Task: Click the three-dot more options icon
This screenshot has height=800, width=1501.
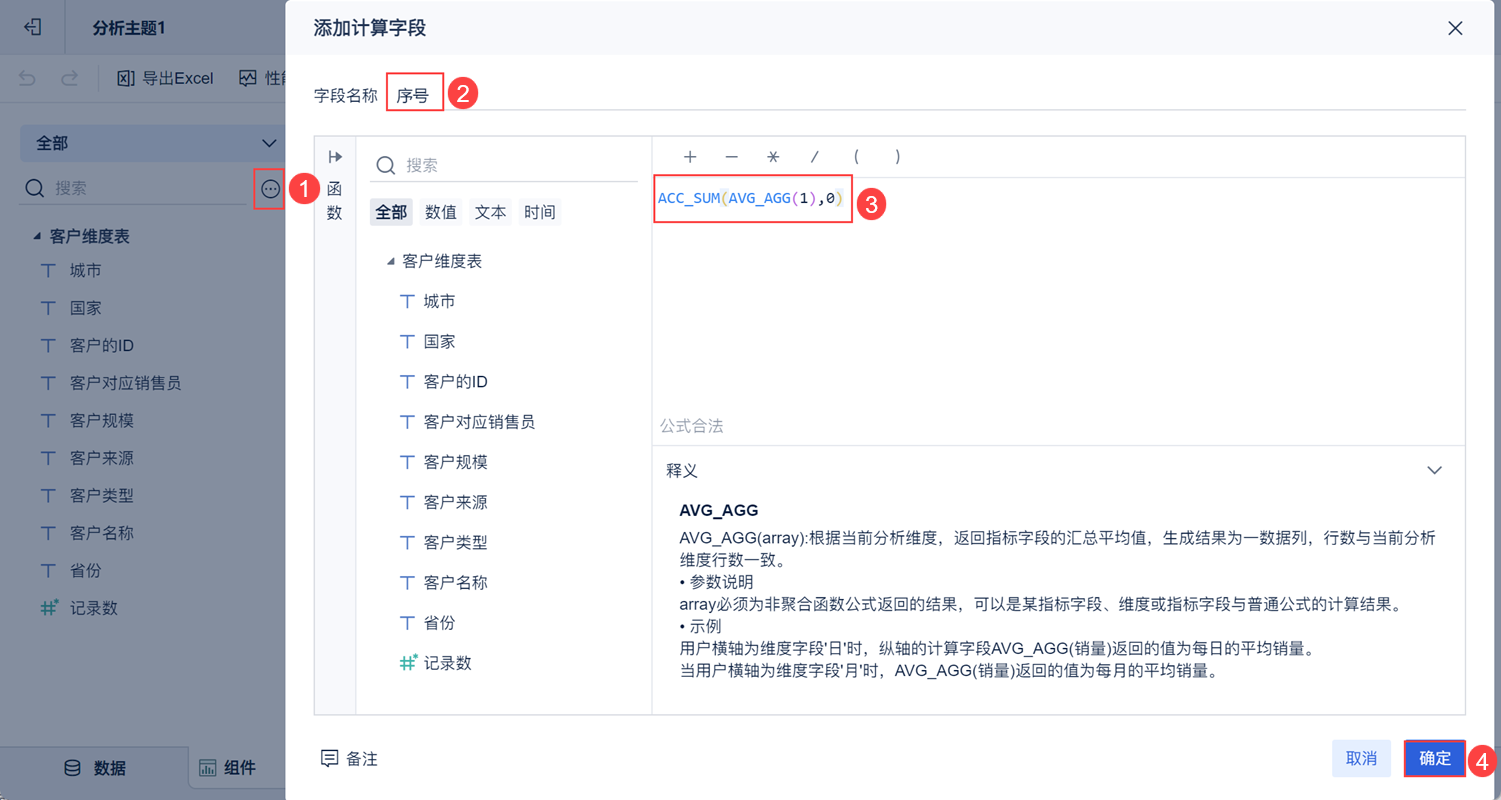Action: click(x=270, y=188)
